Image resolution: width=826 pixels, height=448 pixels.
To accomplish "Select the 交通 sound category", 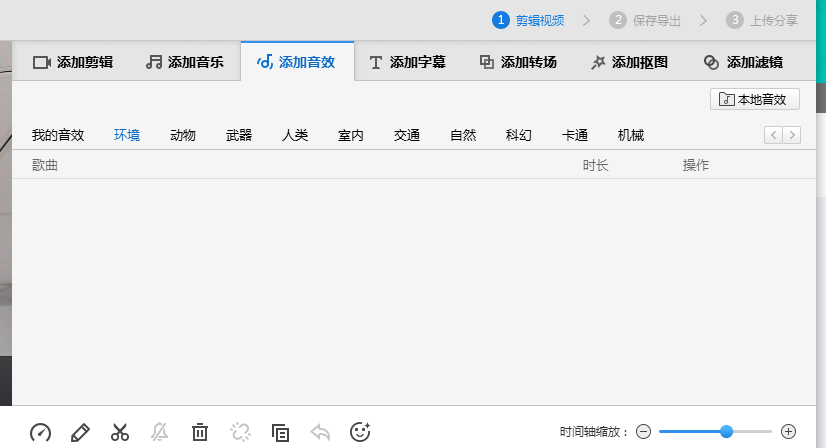I will (407, 135).
